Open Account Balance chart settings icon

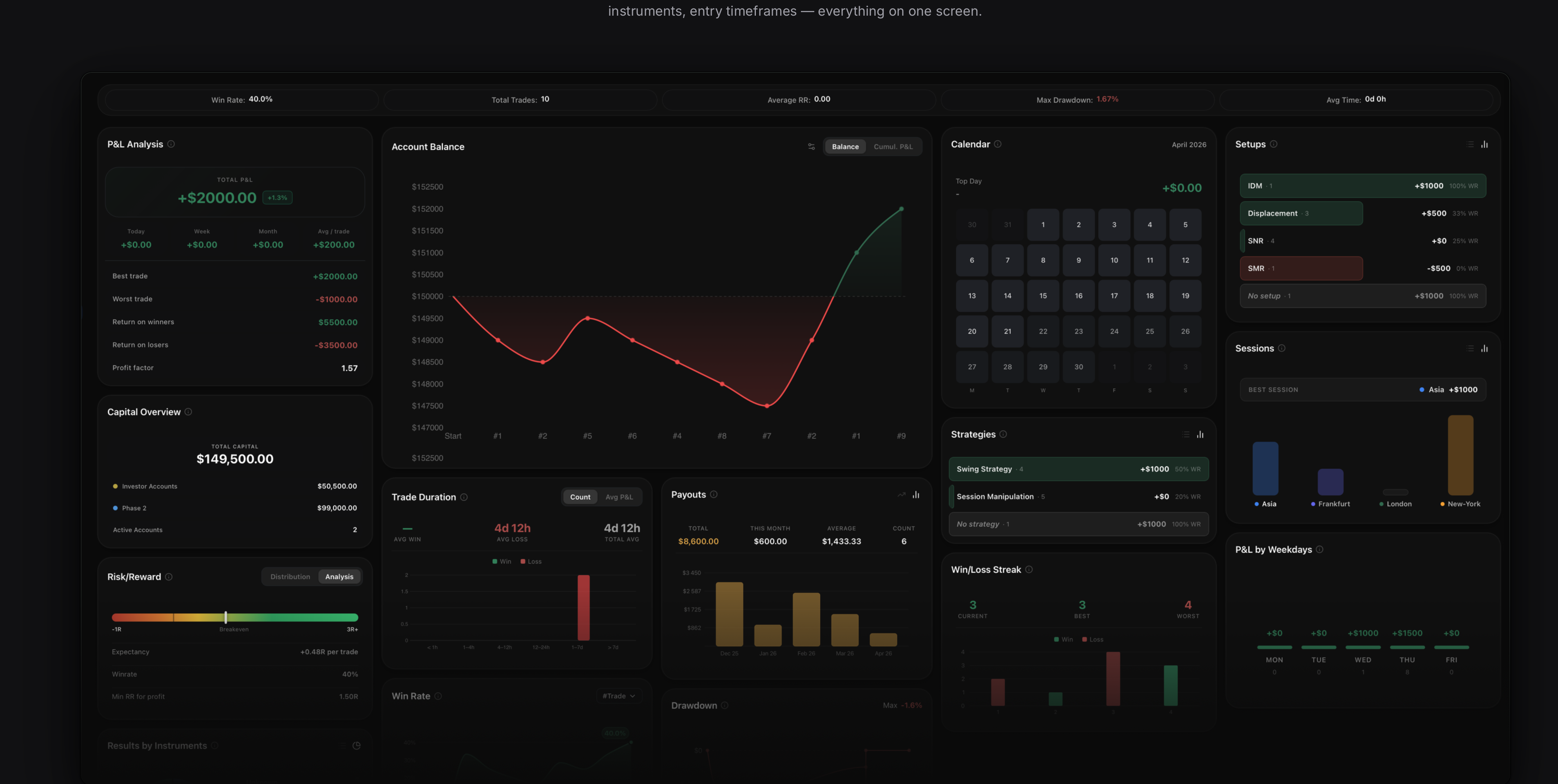click(811, 146)
